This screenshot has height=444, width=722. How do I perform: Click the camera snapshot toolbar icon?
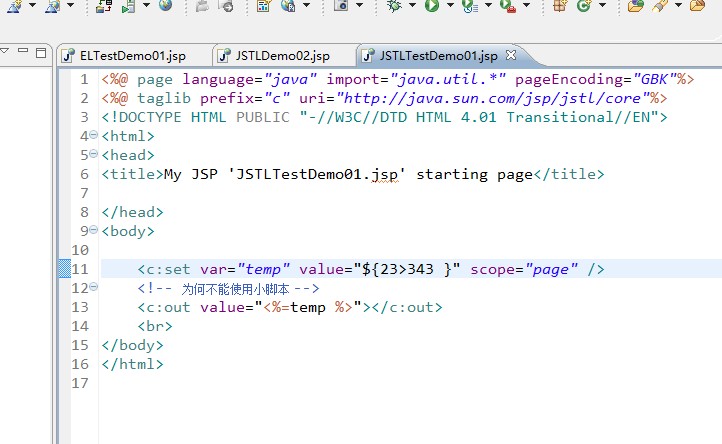pos(341,6)
